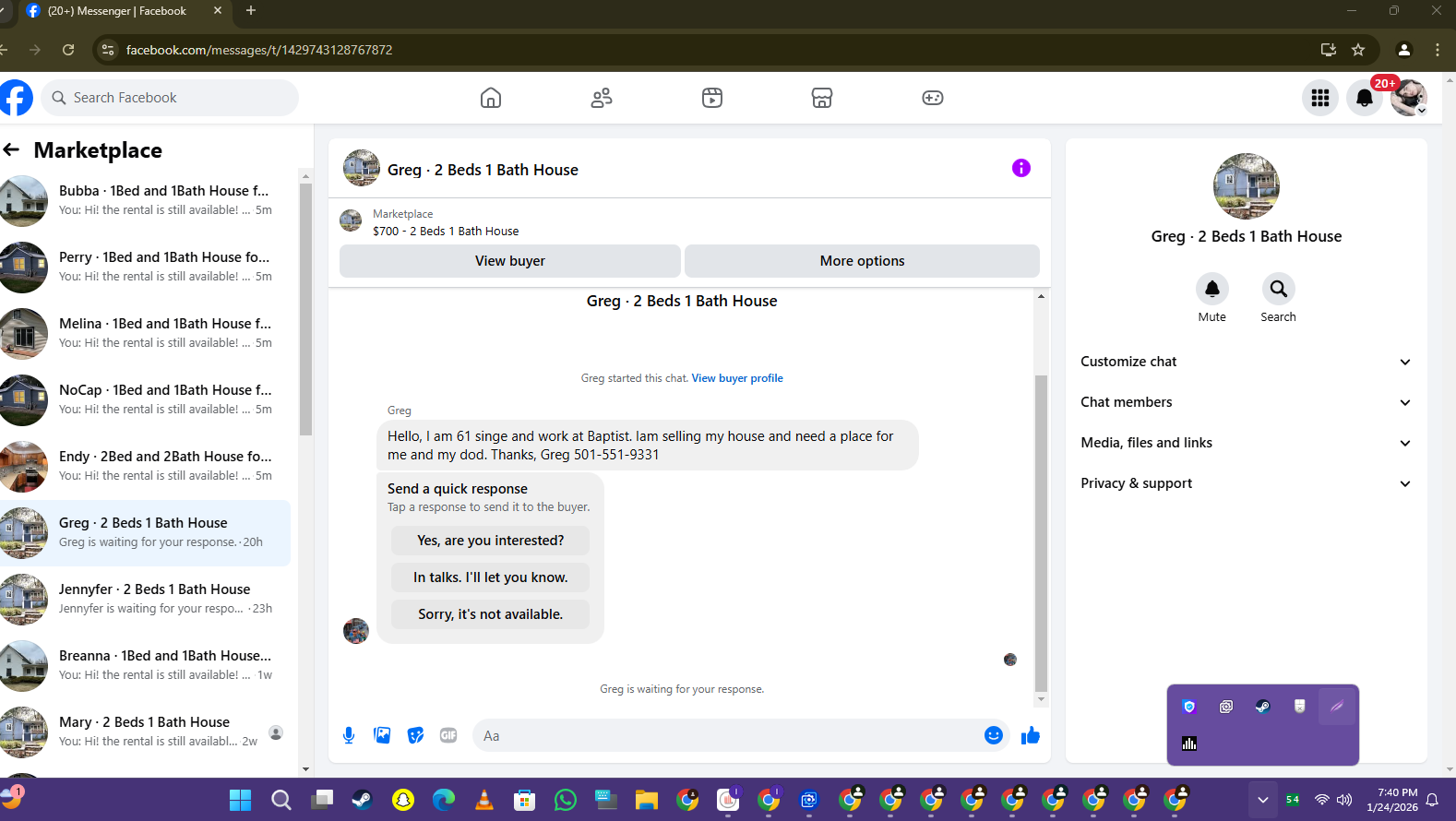Open Melina 1Bed and 1Bath House chat
1456x821 pixels.
146,334
